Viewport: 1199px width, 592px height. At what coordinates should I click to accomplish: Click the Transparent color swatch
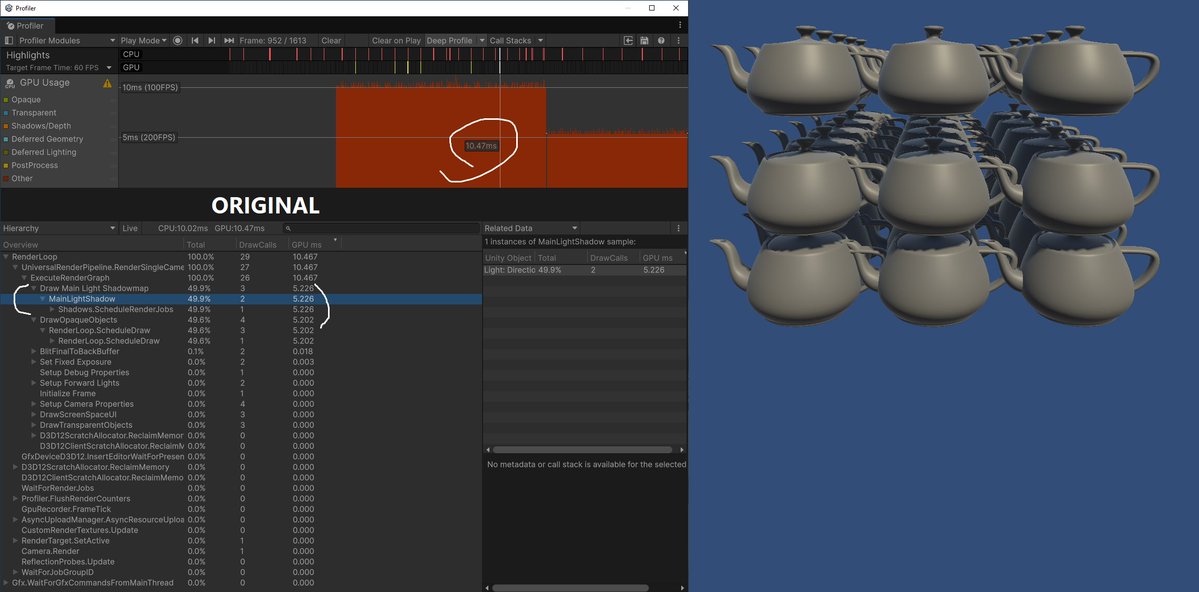tap(6, 113)
